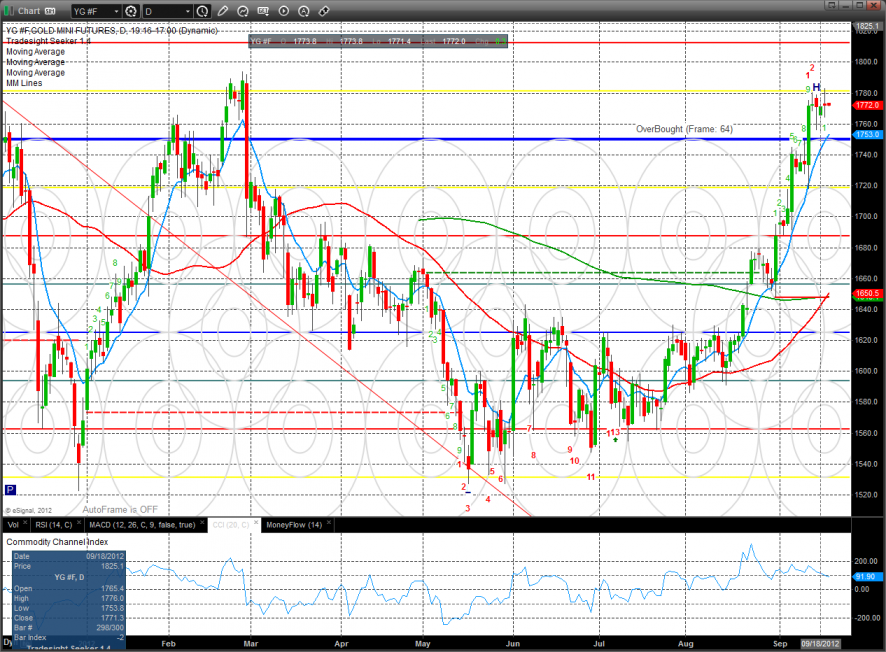This screenshot has width=886, height=652.
Task: Click the Sep label on time axis
Action: coord(780,644)
